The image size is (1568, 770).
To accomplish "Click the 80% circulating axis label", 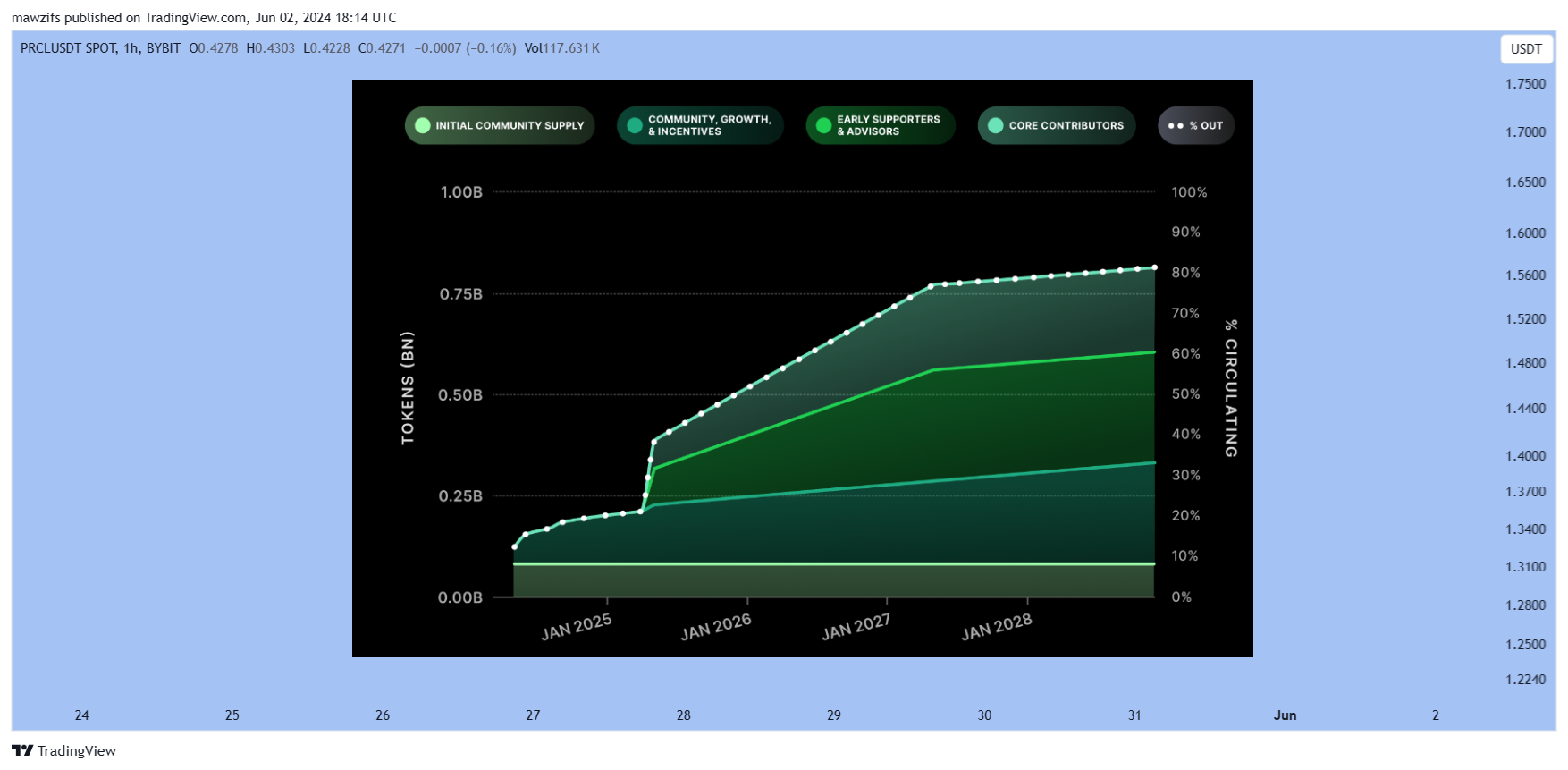I will 1185,273.
